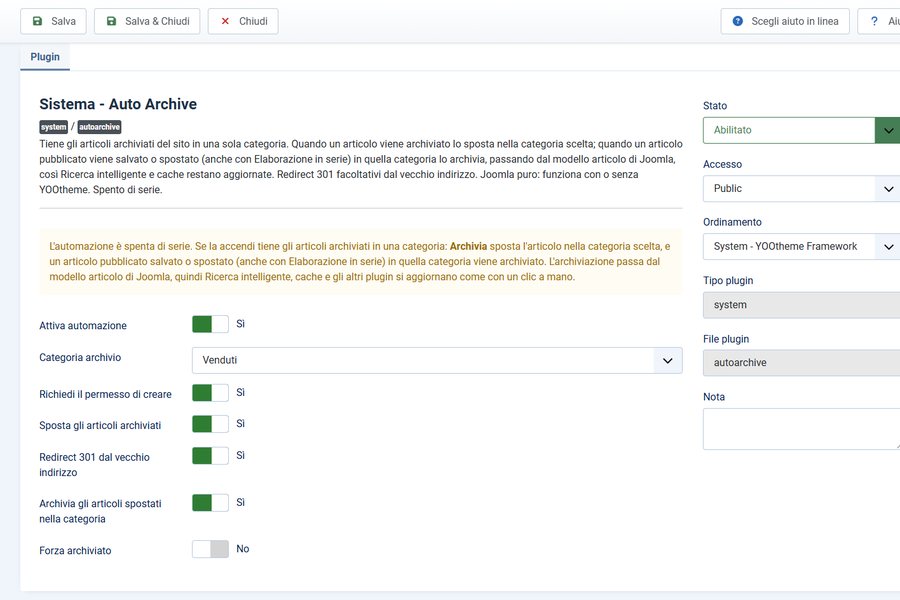
Task: Click the Forza archiviato label
Action: pos(75,550)
